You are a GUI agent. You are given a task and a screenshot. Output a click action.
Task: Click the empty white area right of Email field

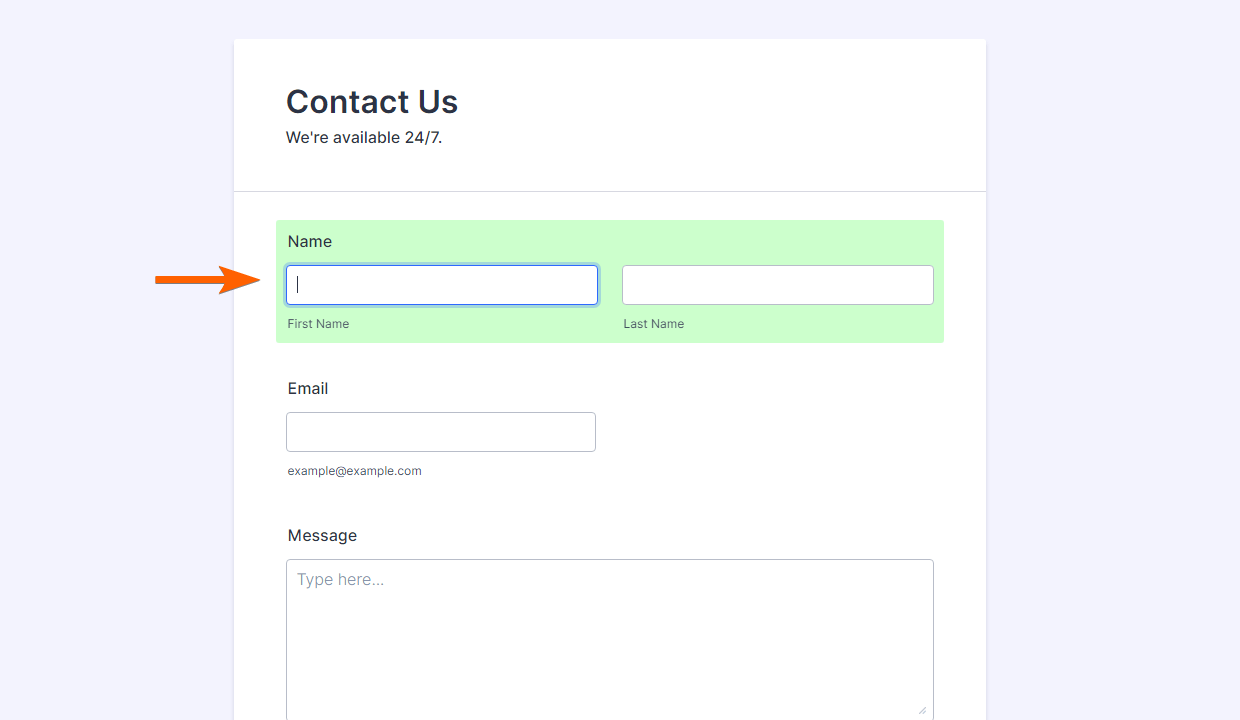(x=770, y=432)
